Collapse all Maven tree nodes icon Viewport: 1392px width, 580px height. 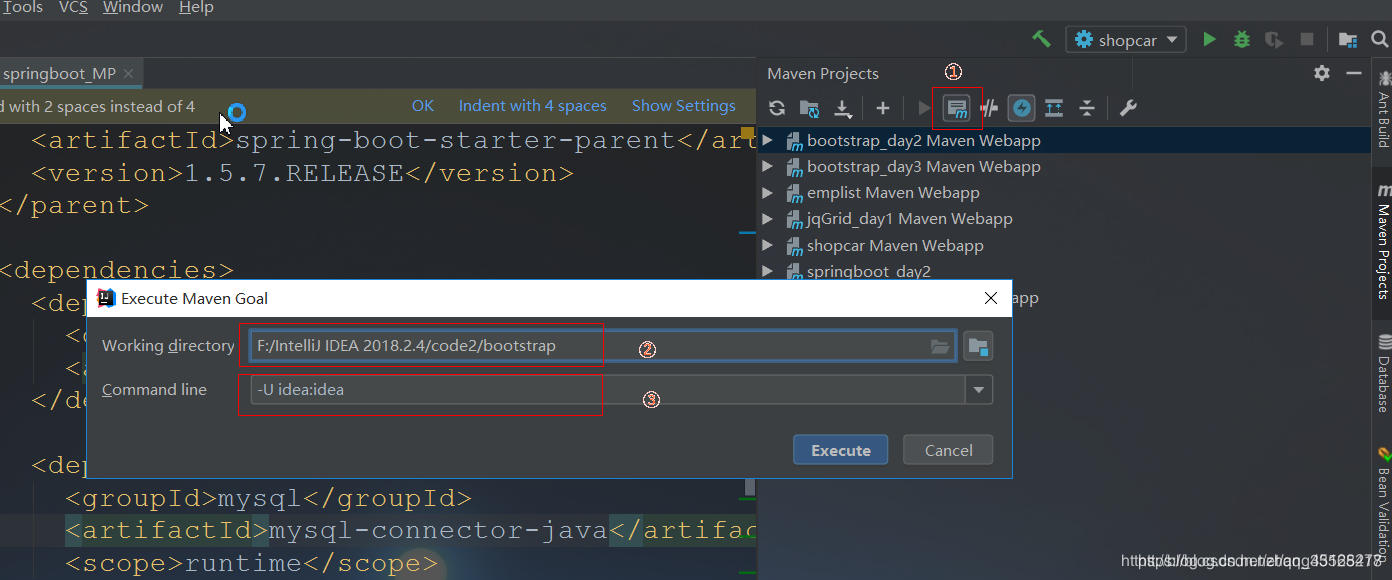(1087, 108)
